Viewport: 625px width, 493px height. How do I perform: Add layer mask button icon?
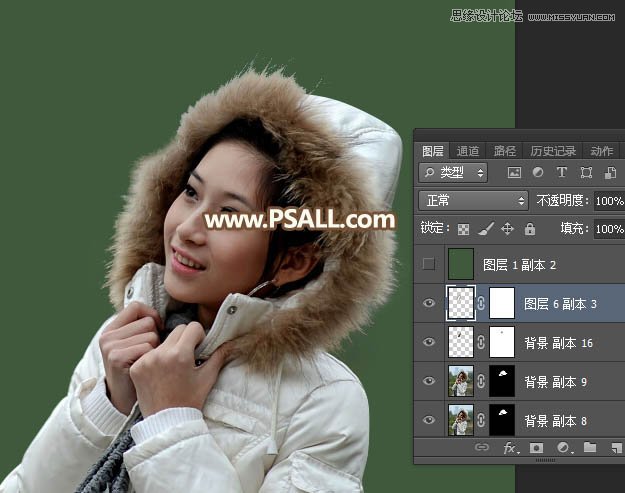point(537,448)
